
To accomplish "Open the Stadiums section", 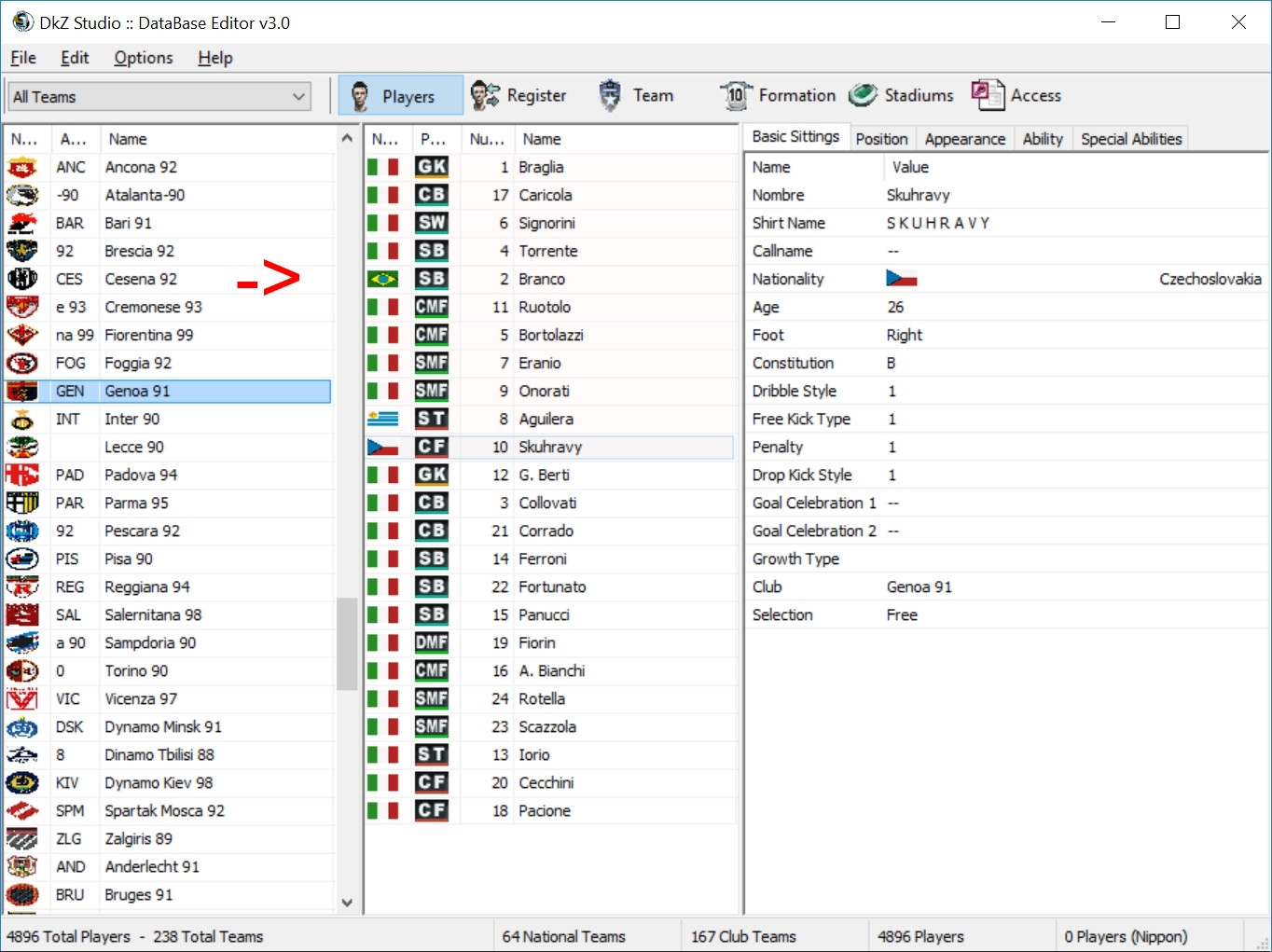I will pyautogui.click(x=902, y=95).
